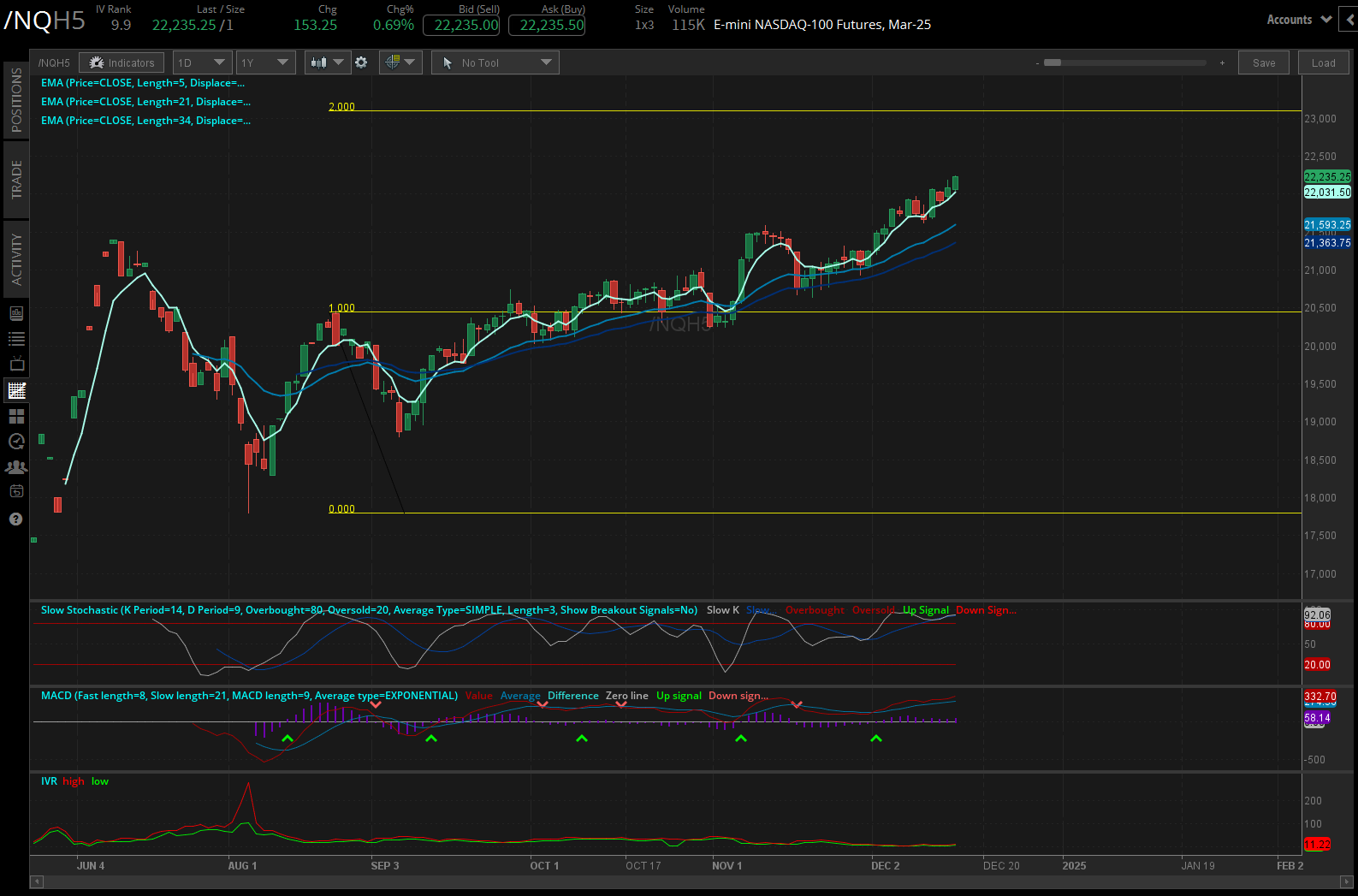Click the 332.70 MACD value bubble
This screenshot has width=1358, height=896.
pos(1319,697)
